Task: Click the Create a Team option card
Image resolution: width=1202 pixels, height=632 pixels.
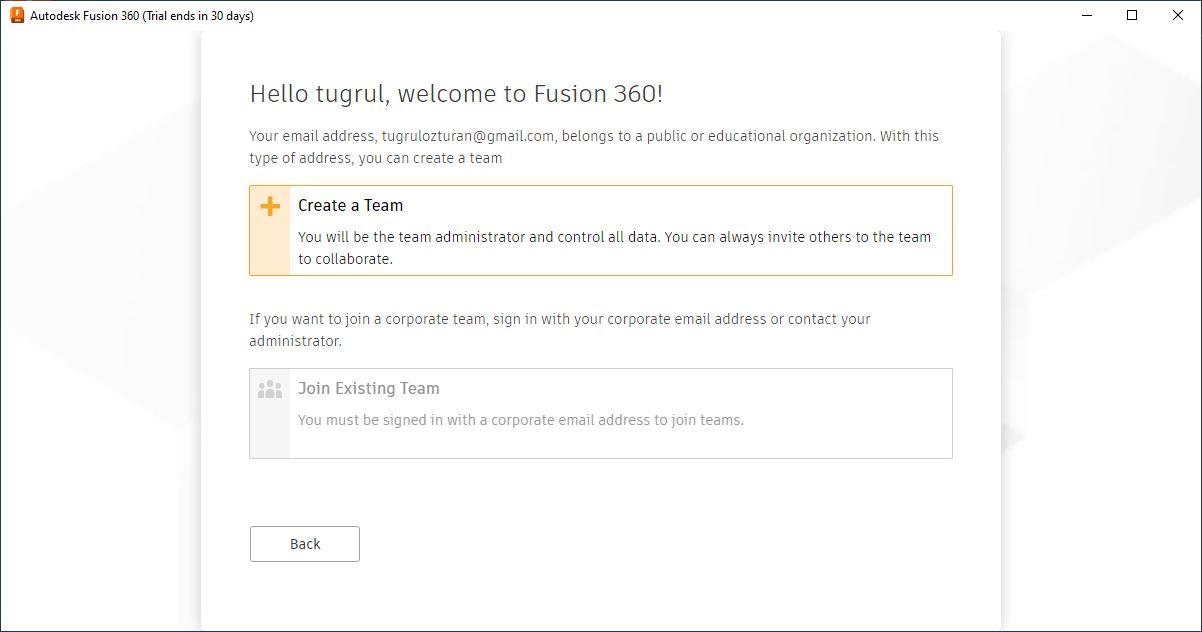Action: 600,230
